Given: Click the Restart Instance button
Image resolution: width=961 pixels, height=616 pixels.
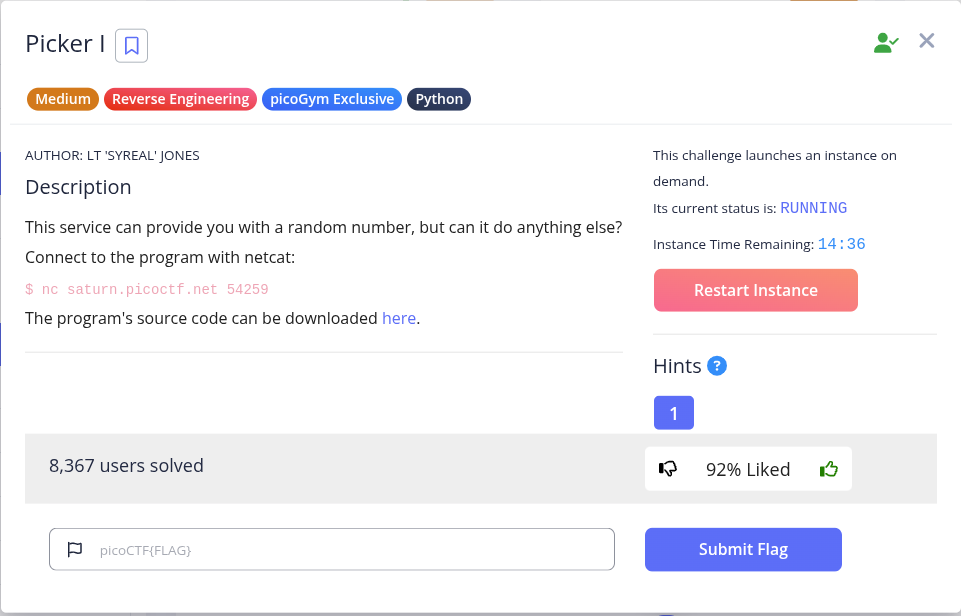Looking at the screenshot, I should tap(756, 290).
